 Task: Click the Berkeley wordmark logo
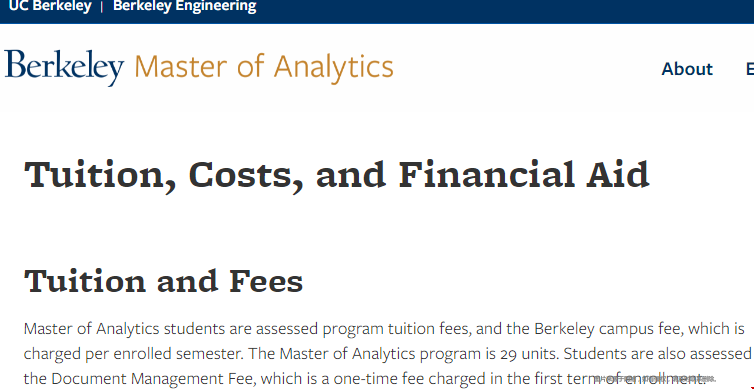pos(64,67)
